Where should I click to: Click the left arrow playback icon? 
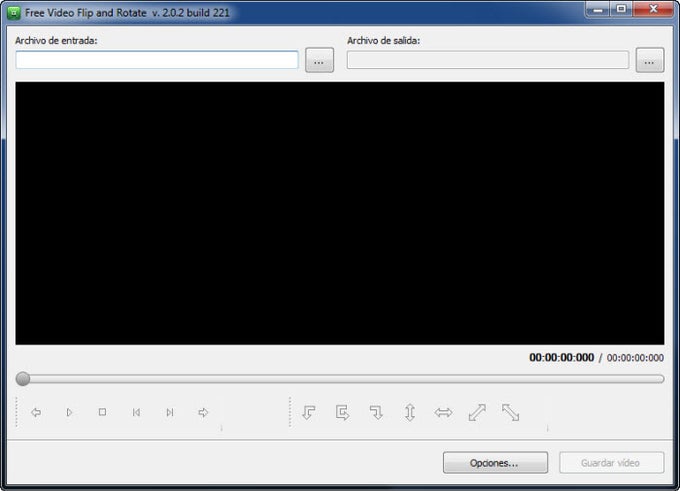pos(36,412)
